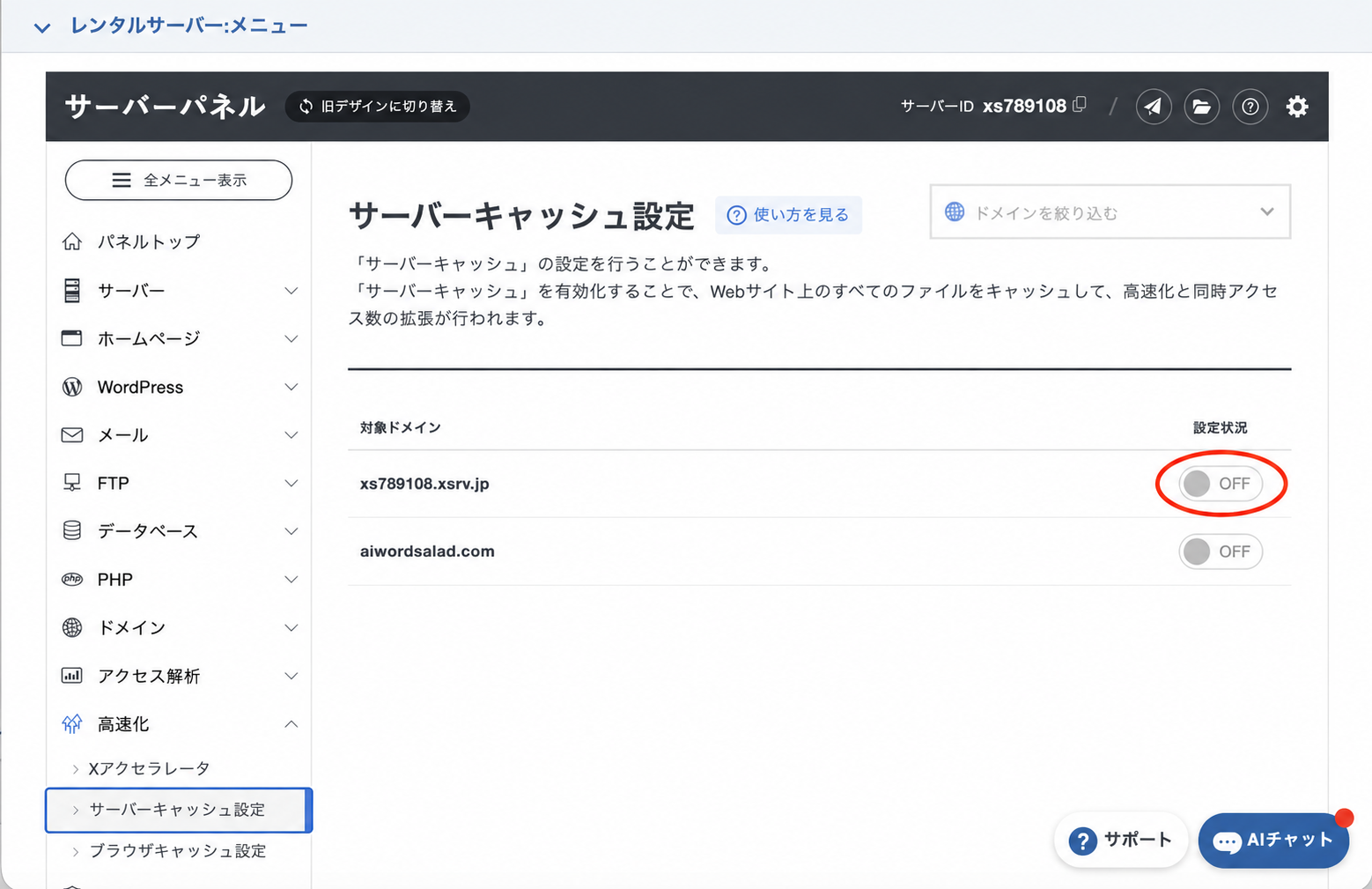Click the home icon beside パネルトップ
Screen dimensions: 1372x889
72,241
